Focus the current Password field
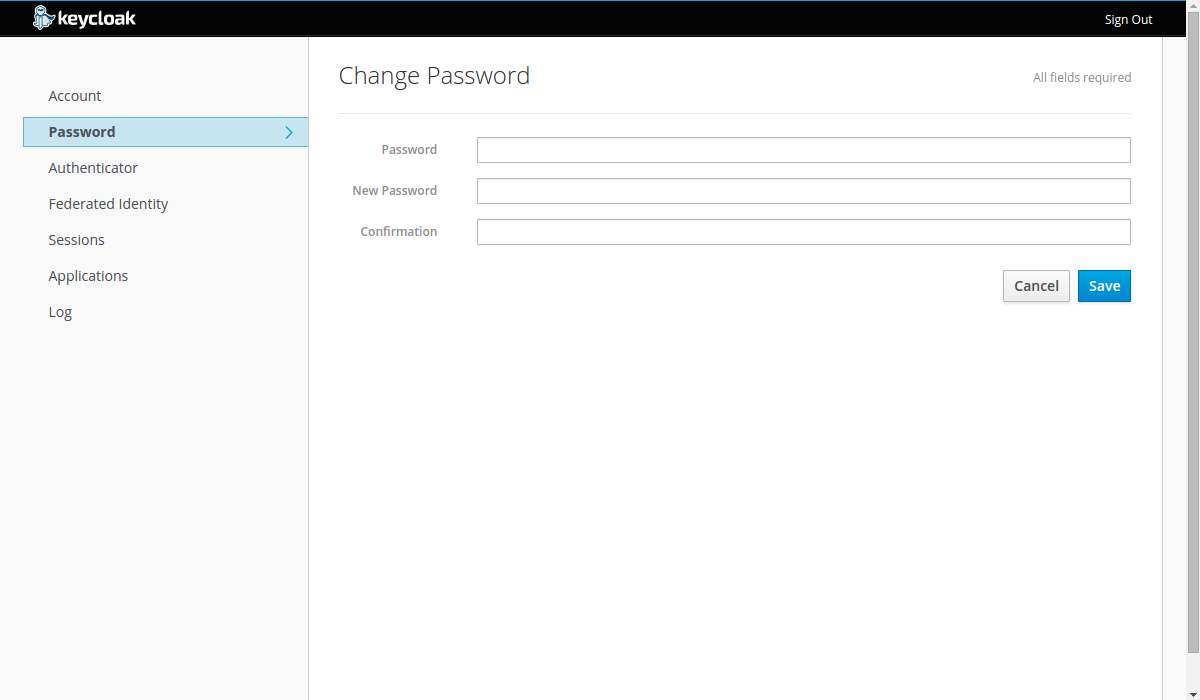Viewport: 1200px width, 700px height. pos(804,150)
